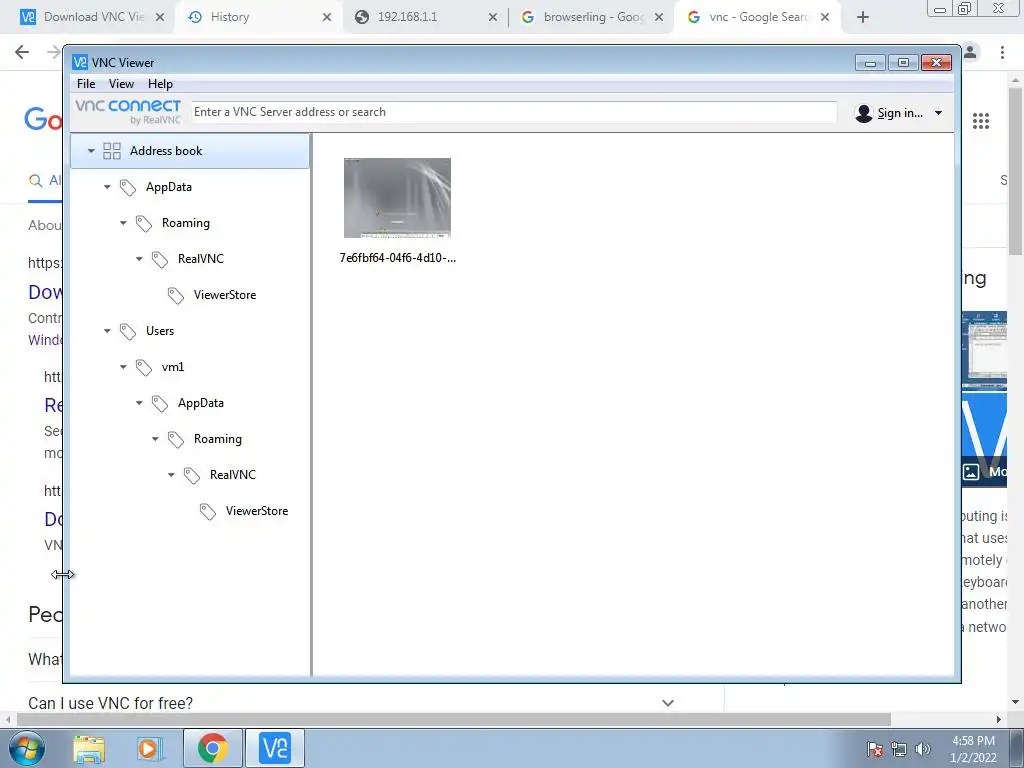Image resolution: width=1024 pixels, height=768 pixels.
Task: Click the Chrome profile avatar icon
Action: pos(970,52)
